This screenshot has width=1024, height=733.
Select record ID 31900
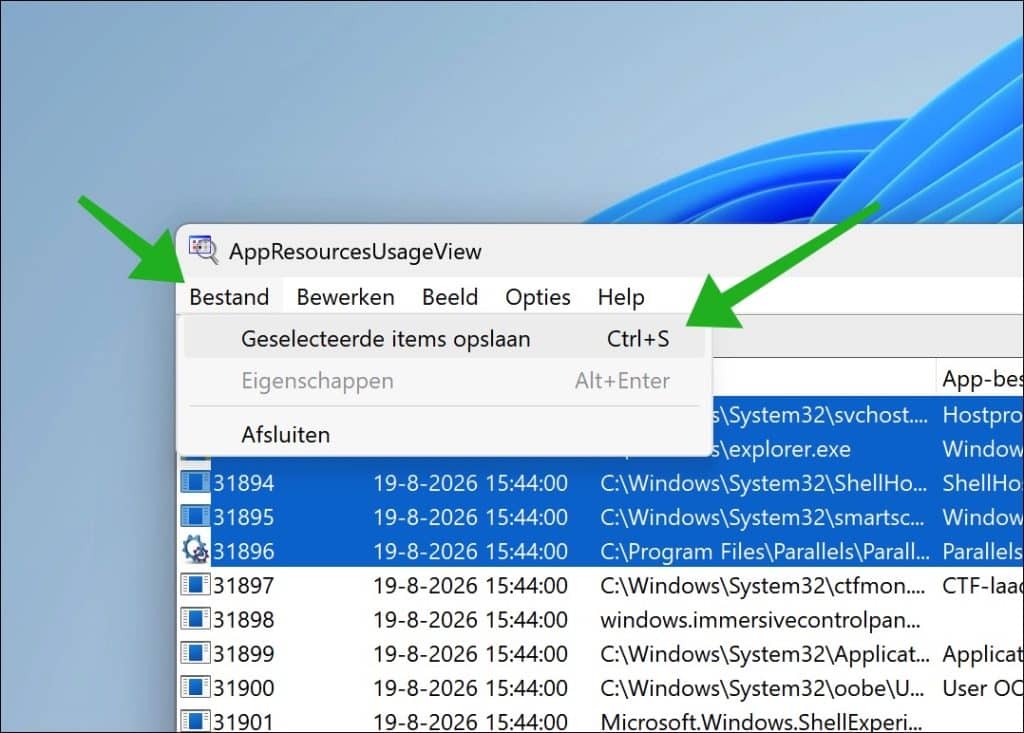244,688
